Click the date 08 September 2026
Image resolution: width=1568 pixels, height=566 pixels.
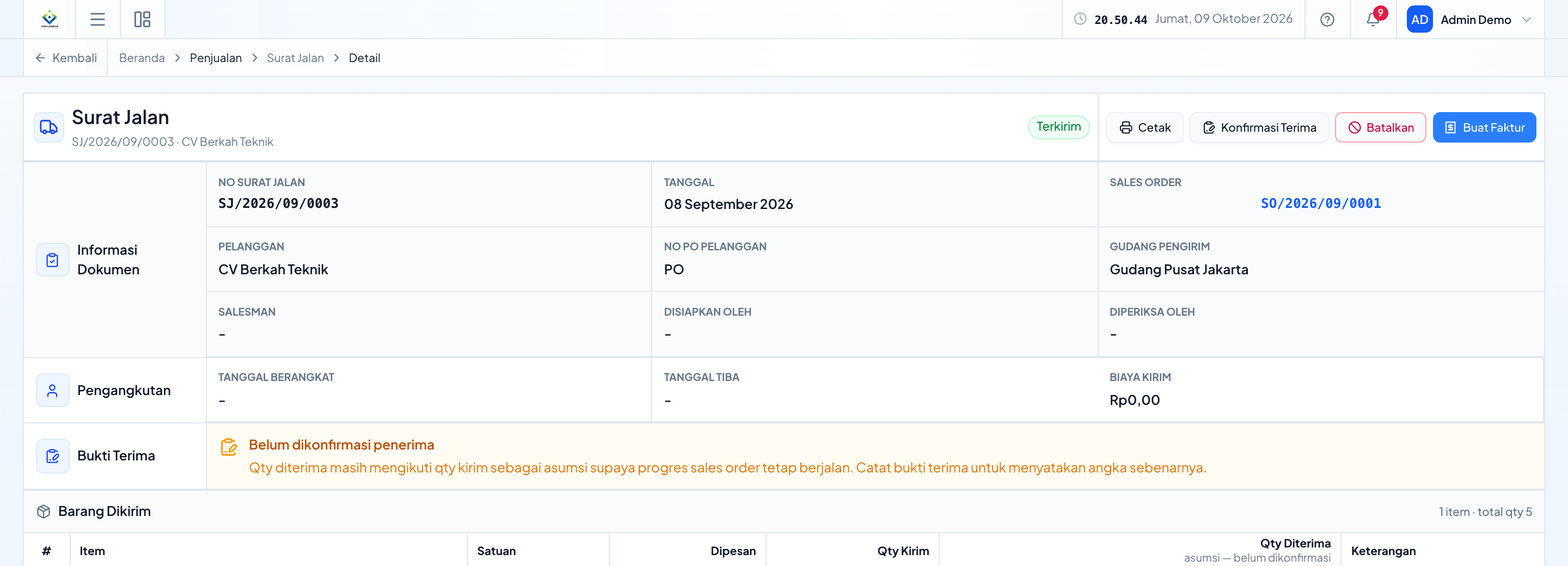coord(728,204)
